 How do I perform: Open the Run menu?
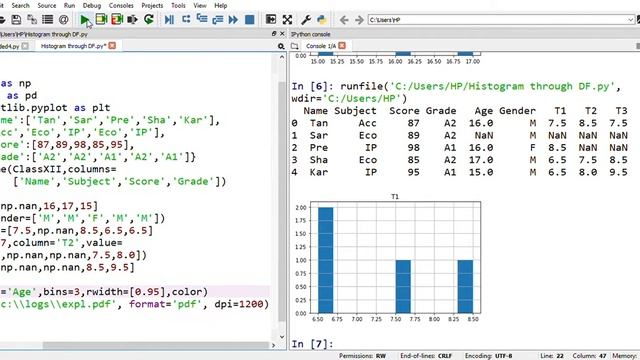69,6
